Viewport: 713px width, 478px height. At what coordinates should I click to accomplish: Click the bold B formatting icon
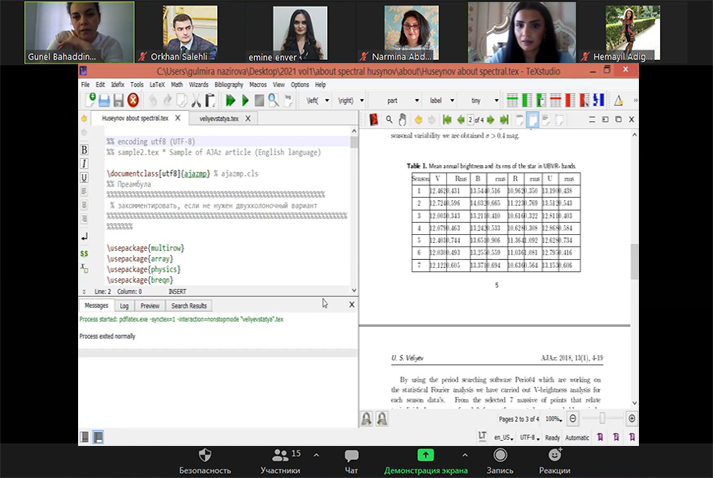[x=84, y=150]
